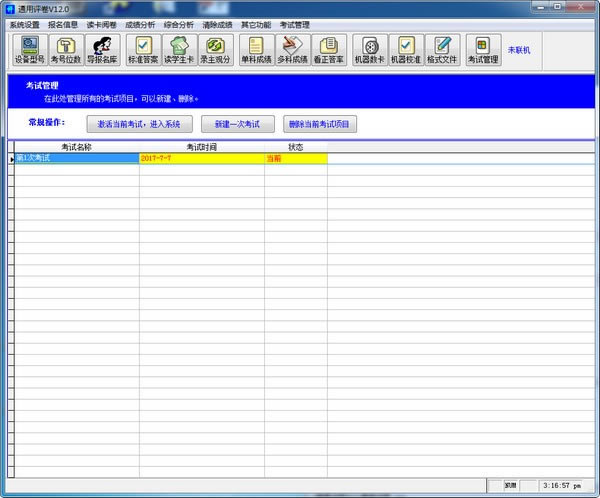Show 单科成绩 via toolbar icon
Image resolution: width=600 pixels, height=498 pixels.
(256, 50)
